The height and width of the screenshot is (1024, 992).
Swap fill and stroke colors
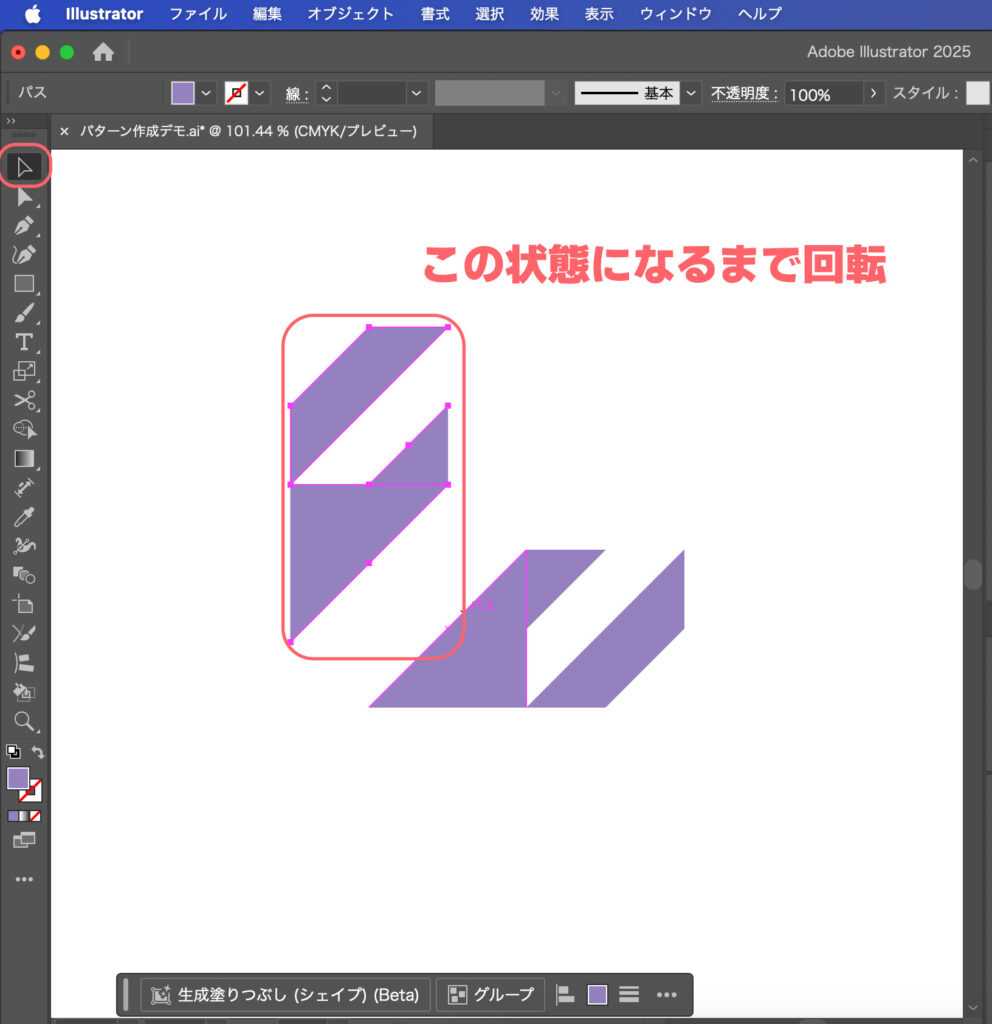tap(38, 752)
